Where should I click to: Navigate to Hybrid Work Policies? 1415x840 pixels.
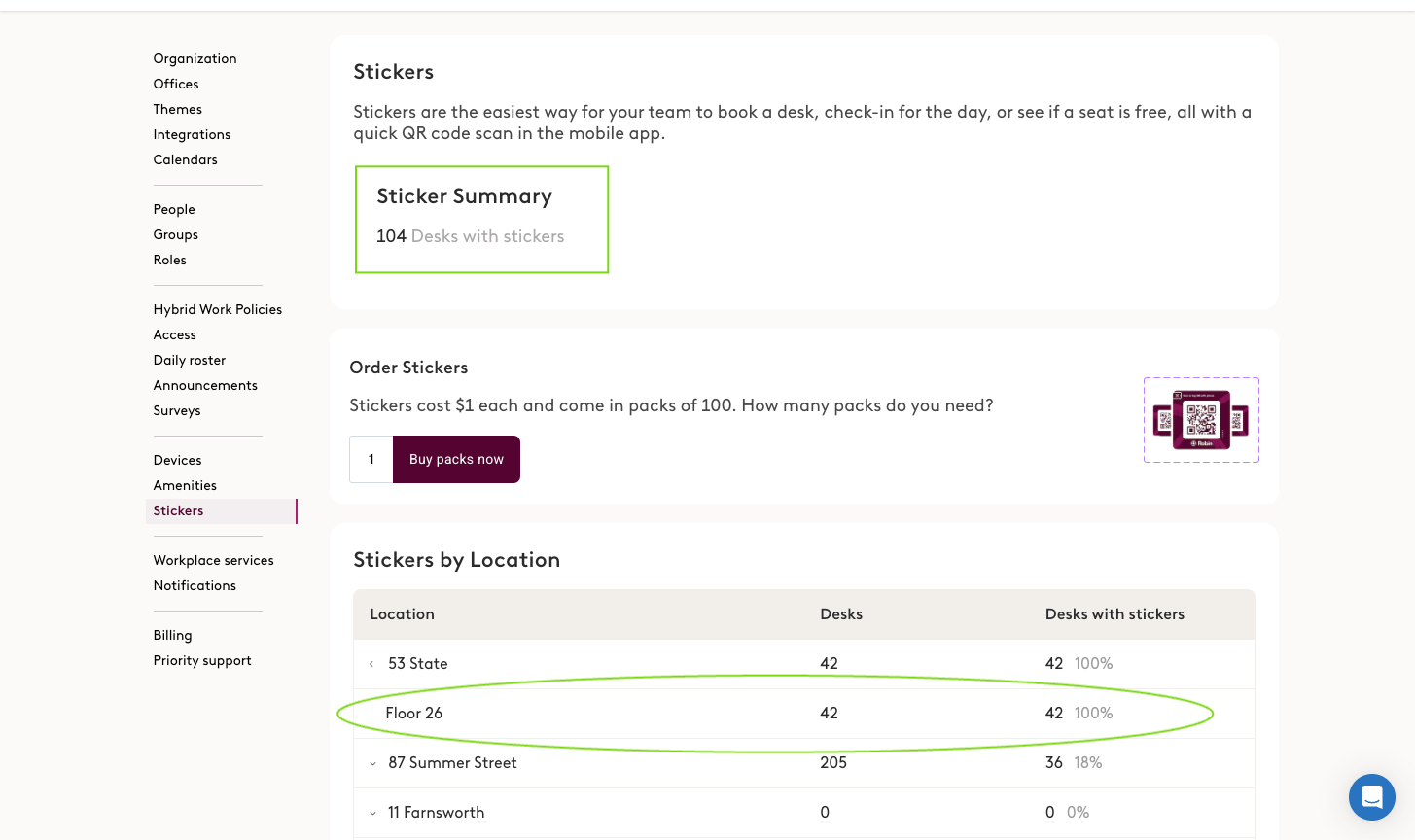218,309
